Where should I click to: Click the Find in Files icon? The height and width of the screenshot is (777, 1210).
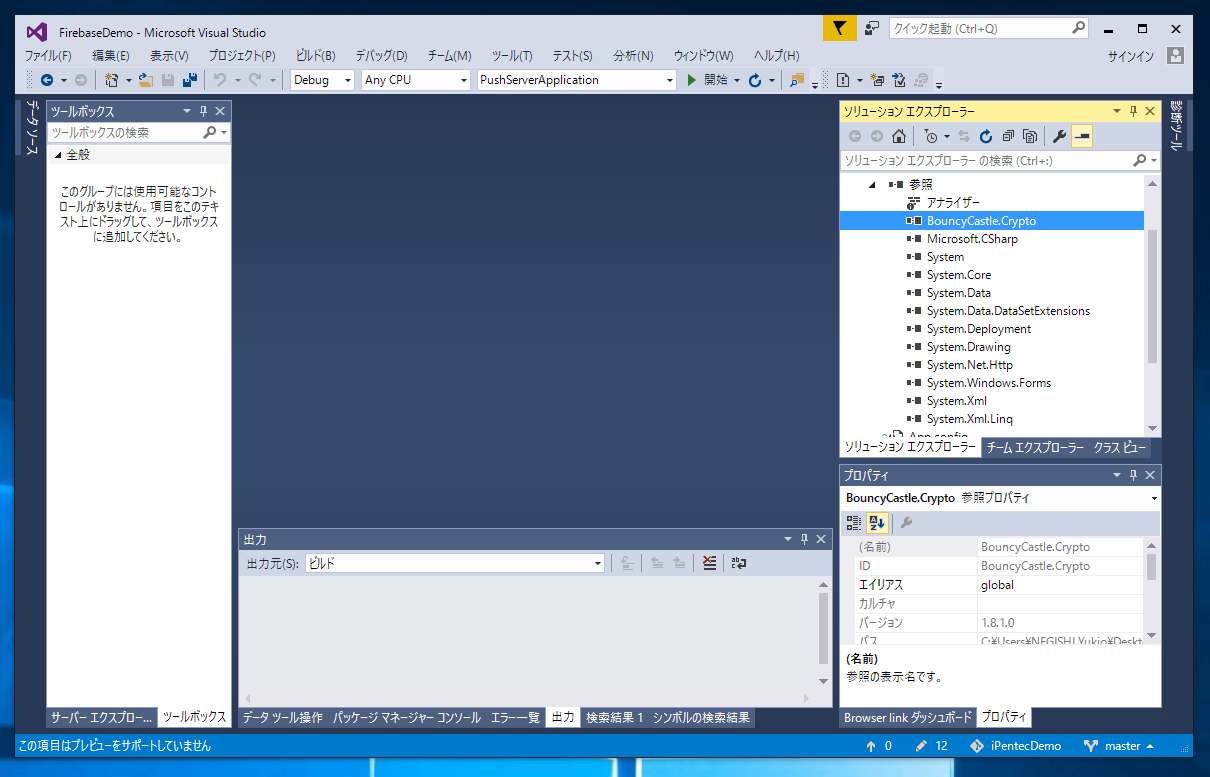point(797,80)
